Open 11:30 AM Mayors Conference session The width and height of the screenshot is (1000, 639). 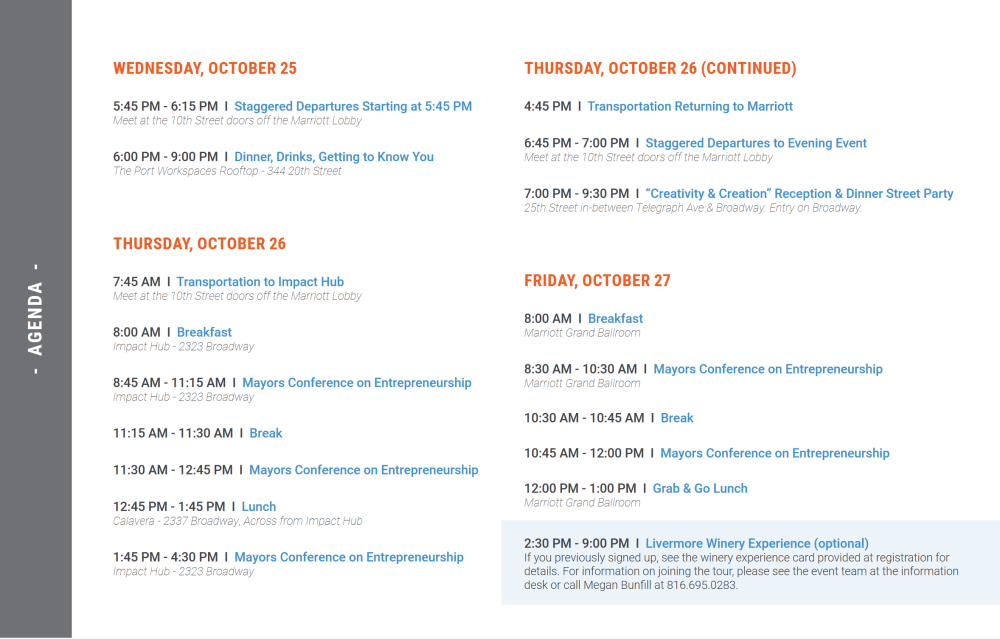tap(364, 470)
